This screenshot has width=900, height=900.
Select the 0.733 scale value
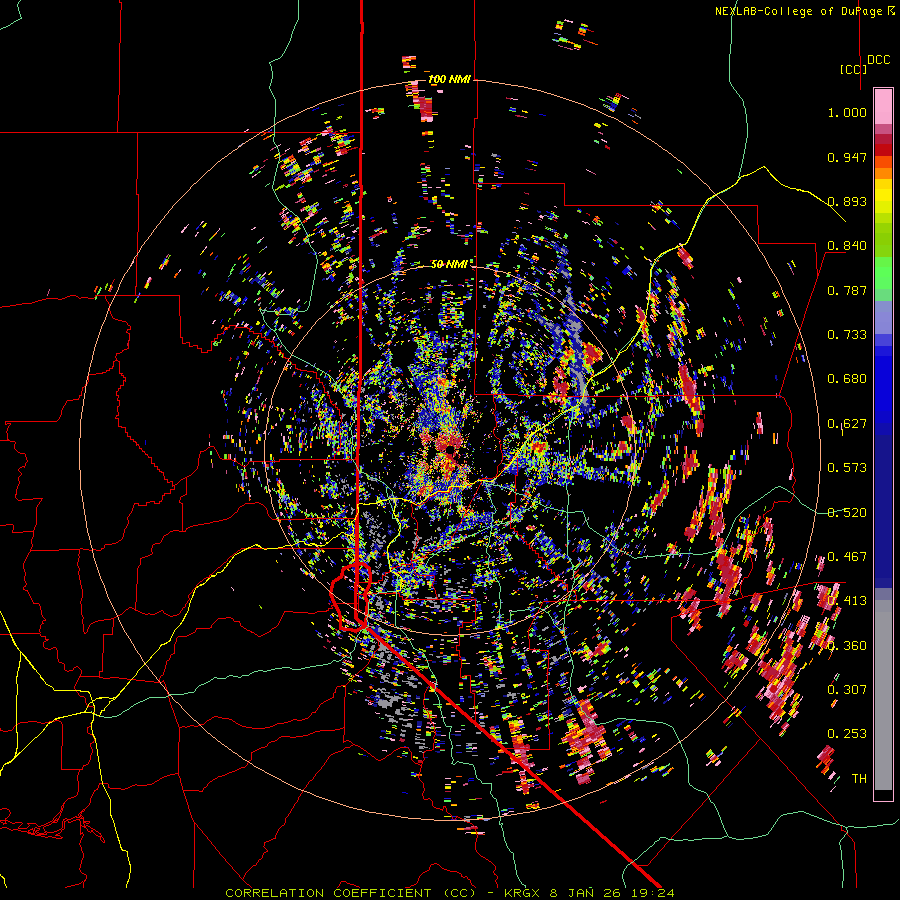tap(847, 335)
